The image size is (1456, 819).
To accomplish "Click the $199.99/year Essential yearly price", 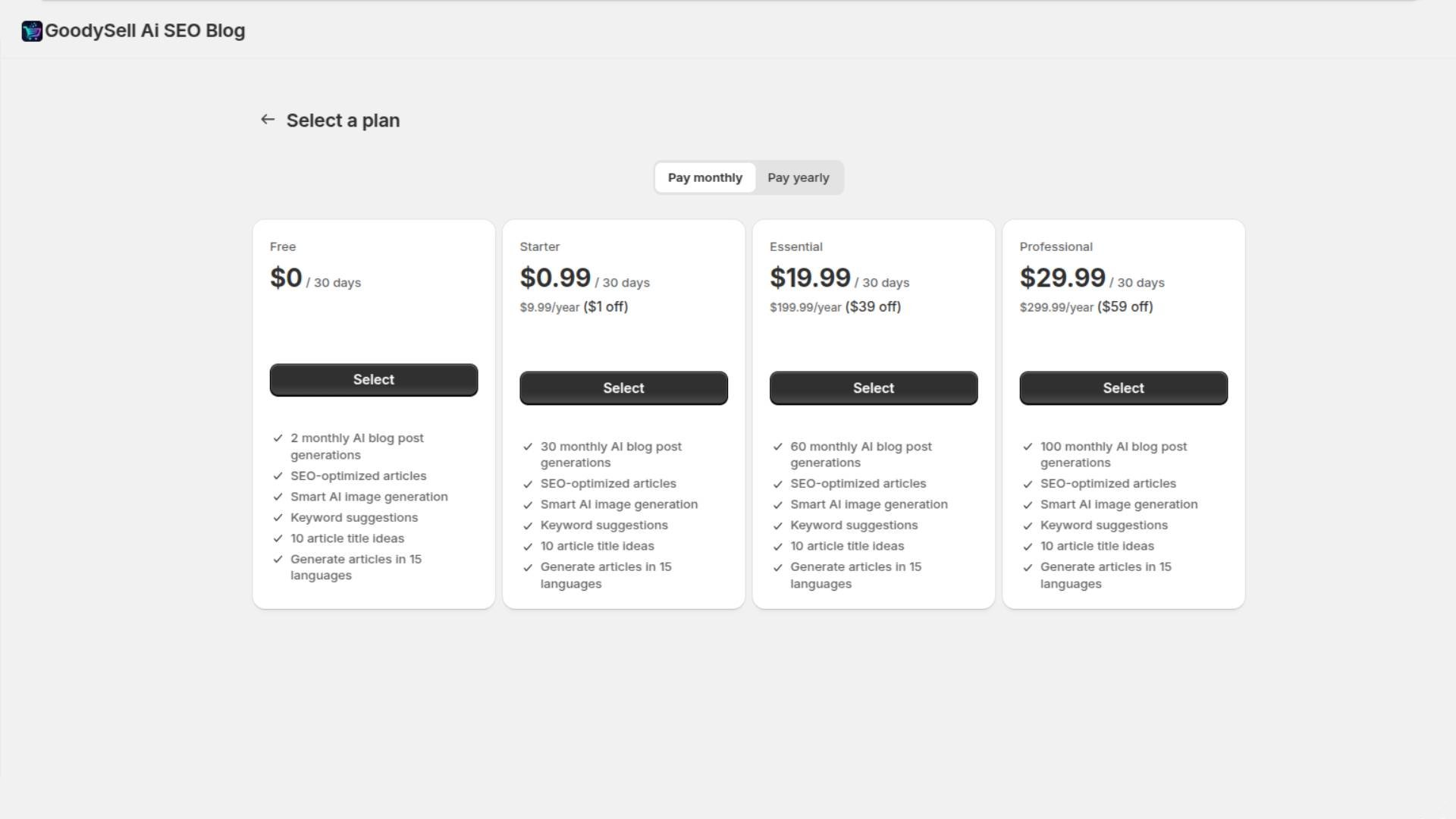I will (x=805, y=308).
